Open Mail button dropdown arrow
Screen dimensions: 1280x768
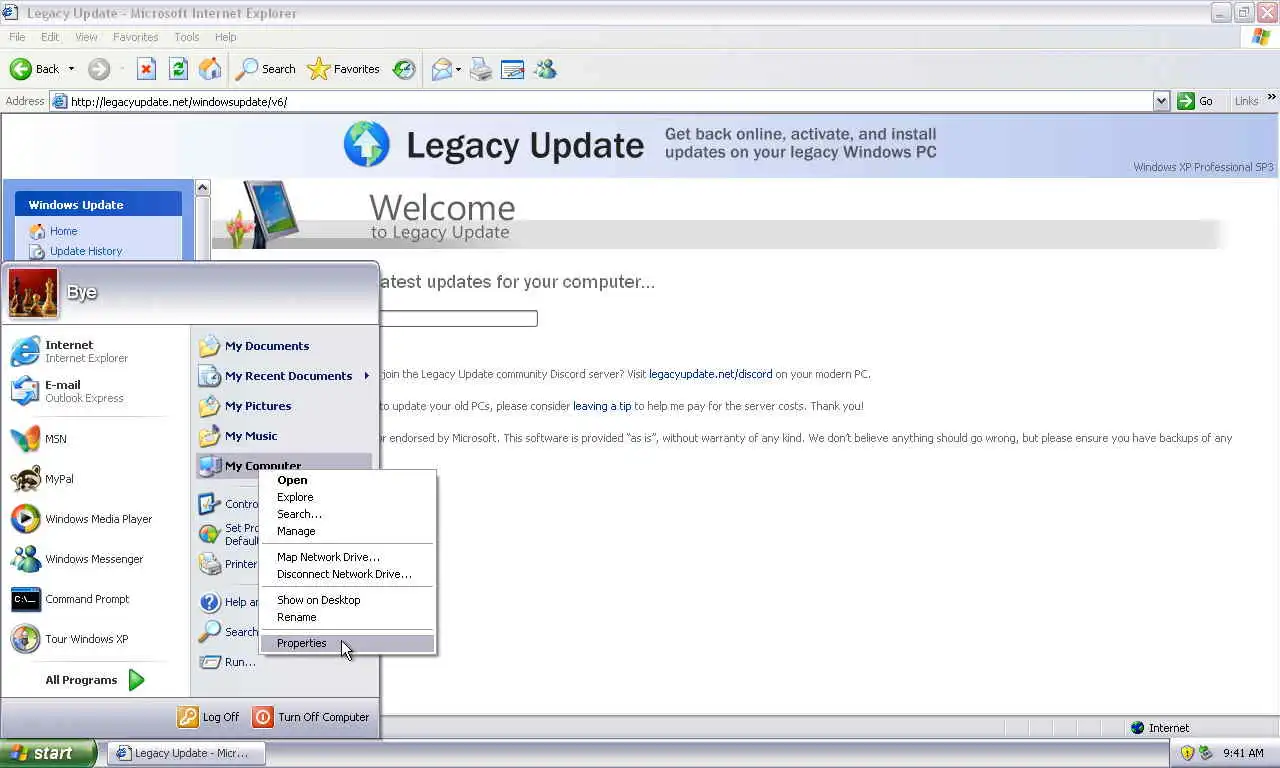tap(458, 69)
